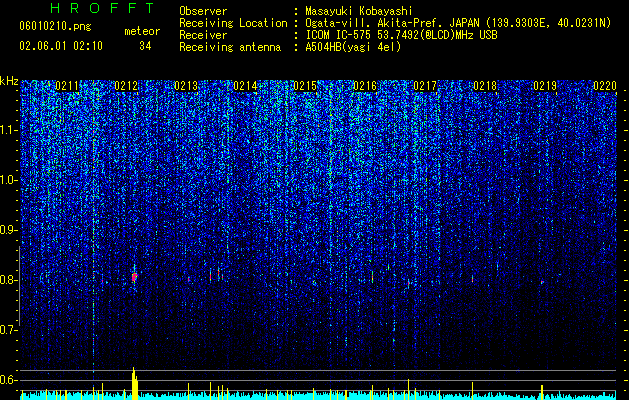629x400 pixels.
Task: Click the 'Receiving antenna' label
Action: pyautogui.click(x=230, y=47)
